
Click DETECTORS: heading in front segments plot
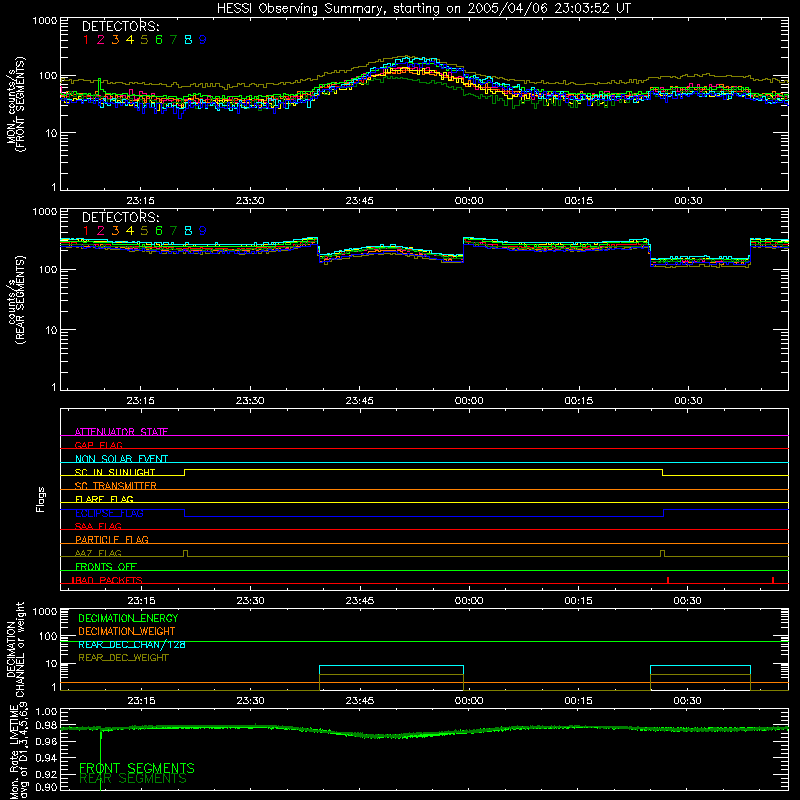[120, 26]
